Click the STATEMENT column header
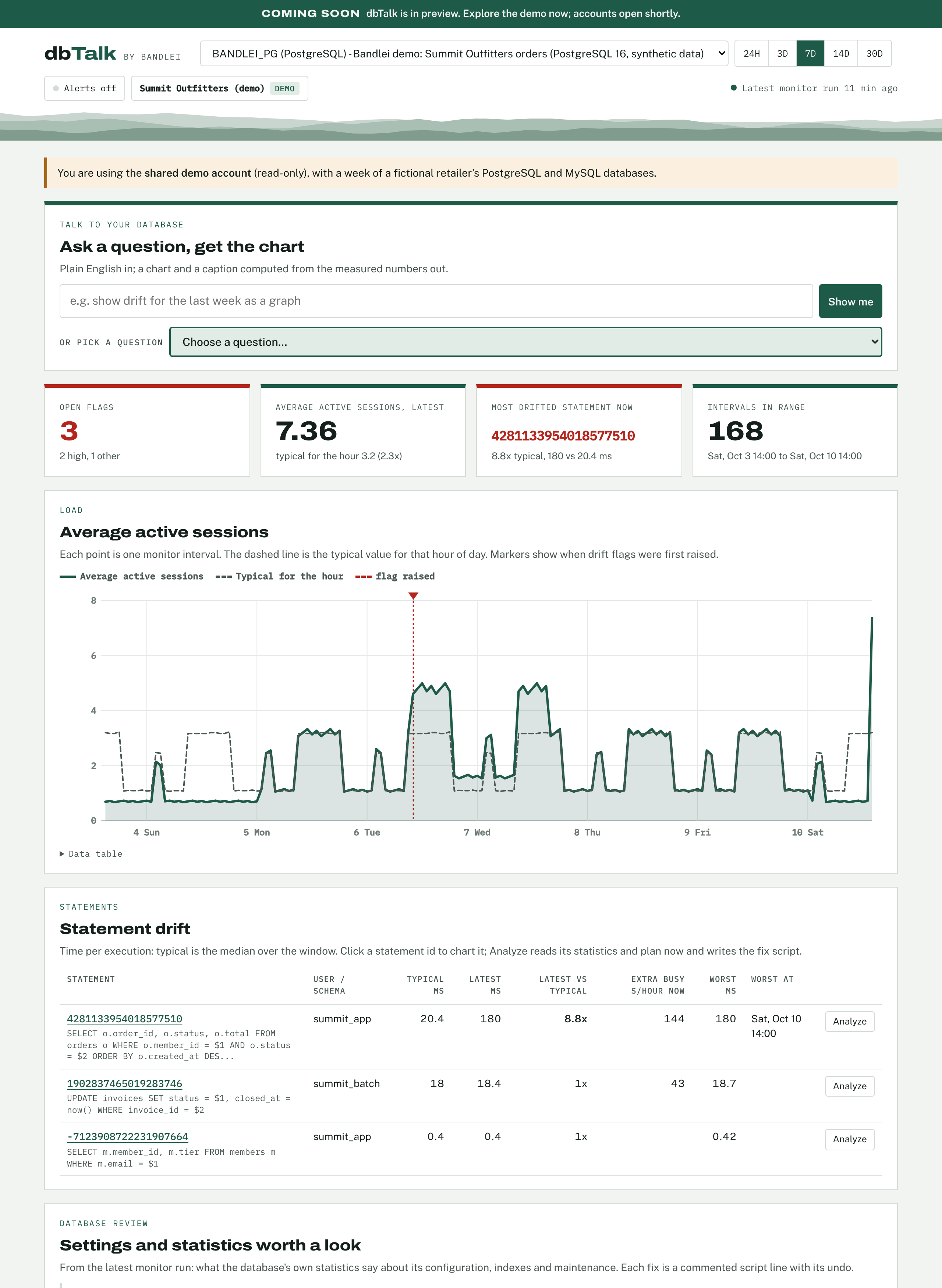This screenshot has height=1288, width=942. (91, 980)
